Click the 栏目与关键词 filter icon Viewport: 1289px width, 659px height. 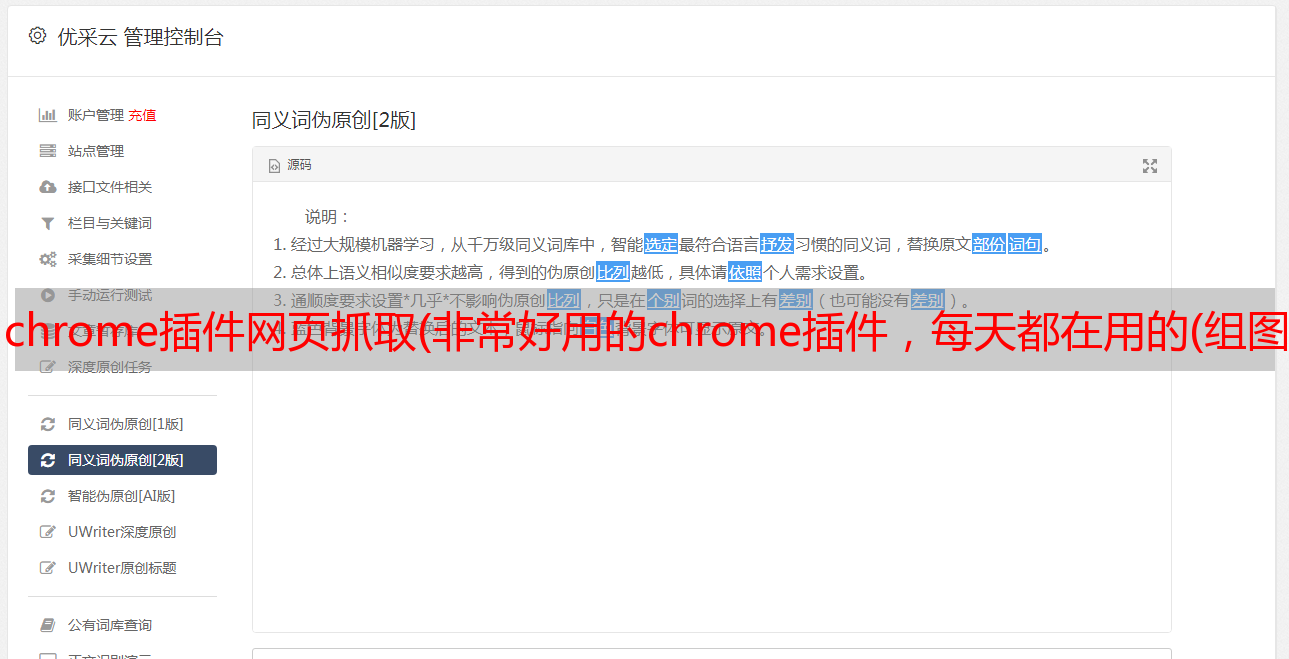pos(47,223)
